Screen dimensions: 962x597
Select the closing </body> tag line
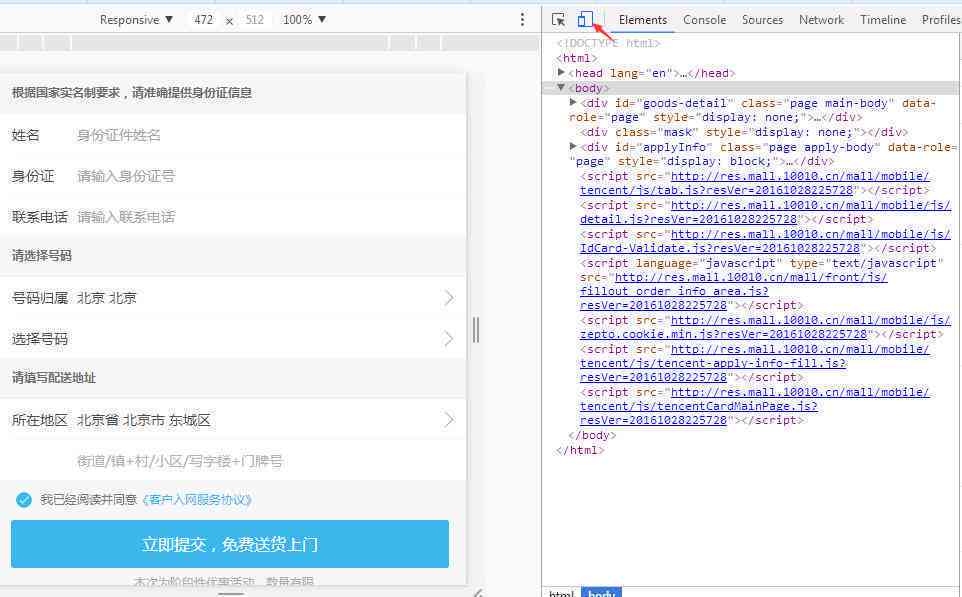click(x=592, y=435)
